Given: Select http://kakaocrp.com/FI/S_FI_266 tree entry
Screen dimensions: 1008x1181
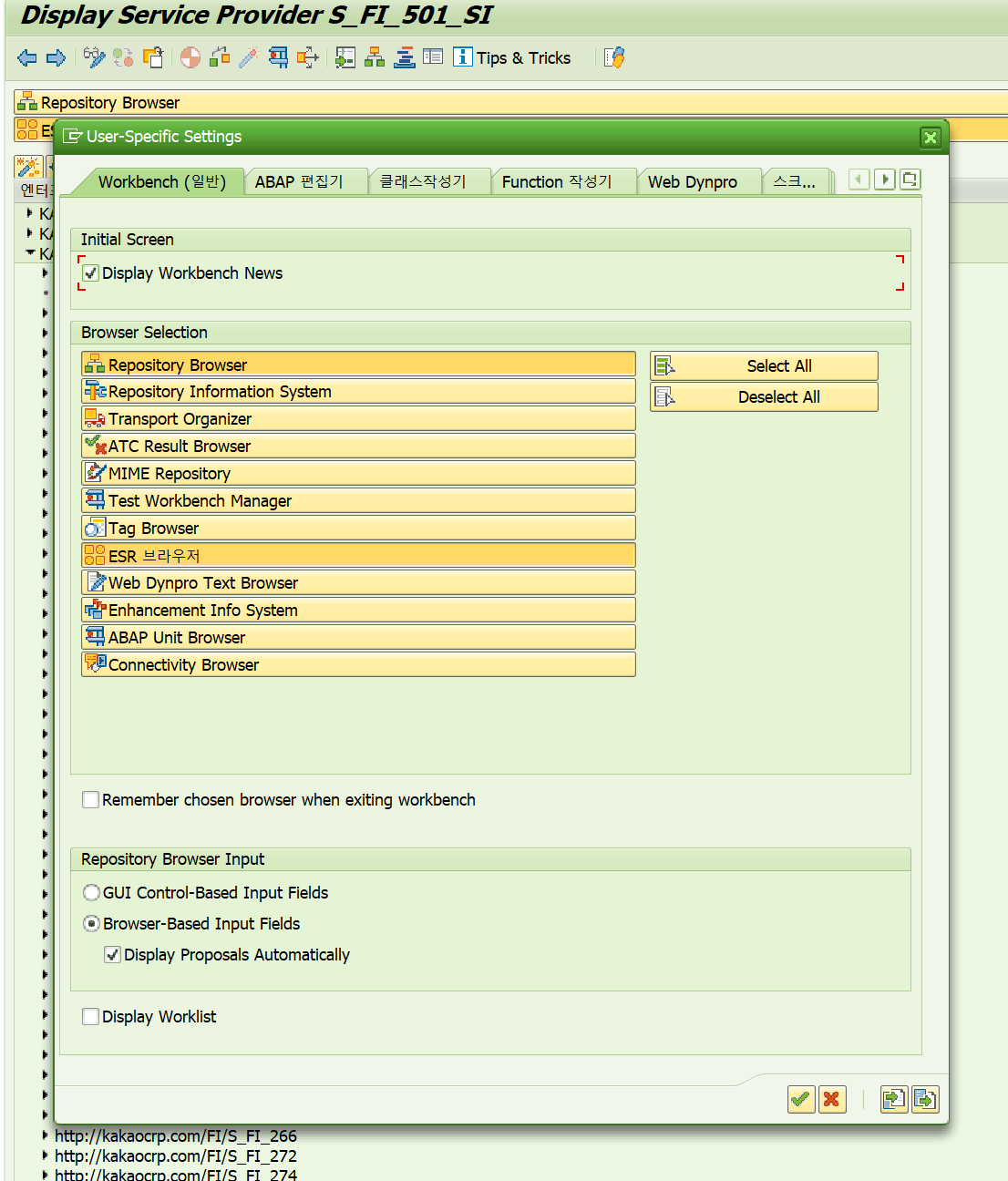Looking at the screenshot, I should (x=176, y=1136).
